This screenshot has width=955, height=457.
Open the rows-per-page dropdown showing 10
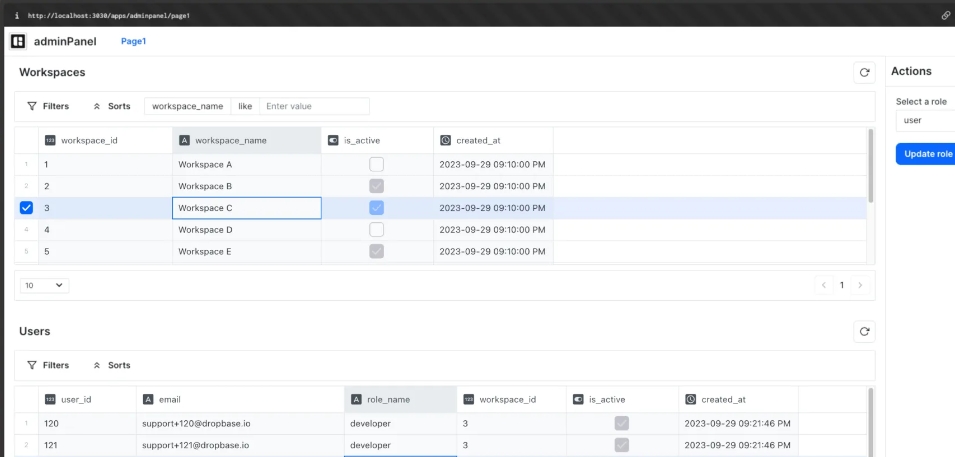[44, 285]
